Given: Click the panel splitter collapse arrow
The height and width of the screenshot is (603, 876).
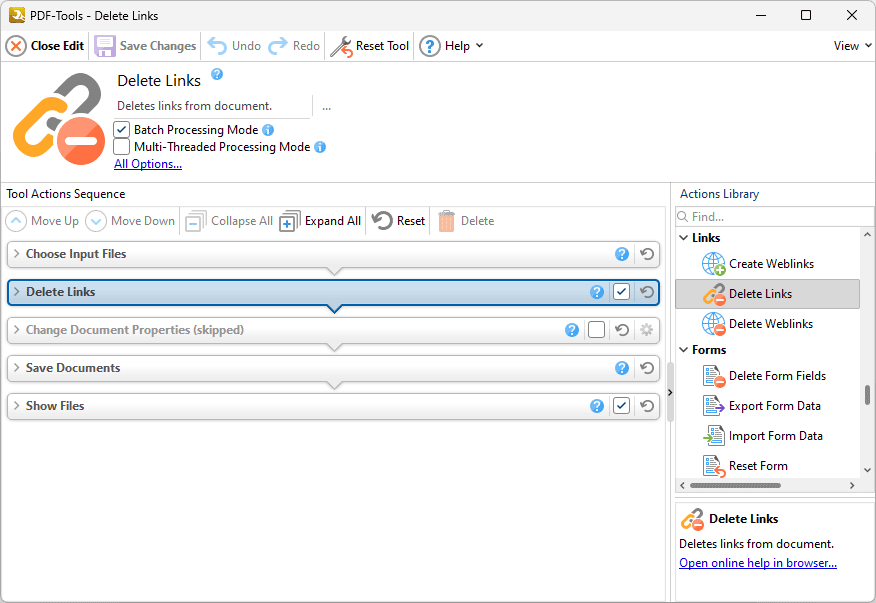Looking at the screenshot, I should click(670, 393).
